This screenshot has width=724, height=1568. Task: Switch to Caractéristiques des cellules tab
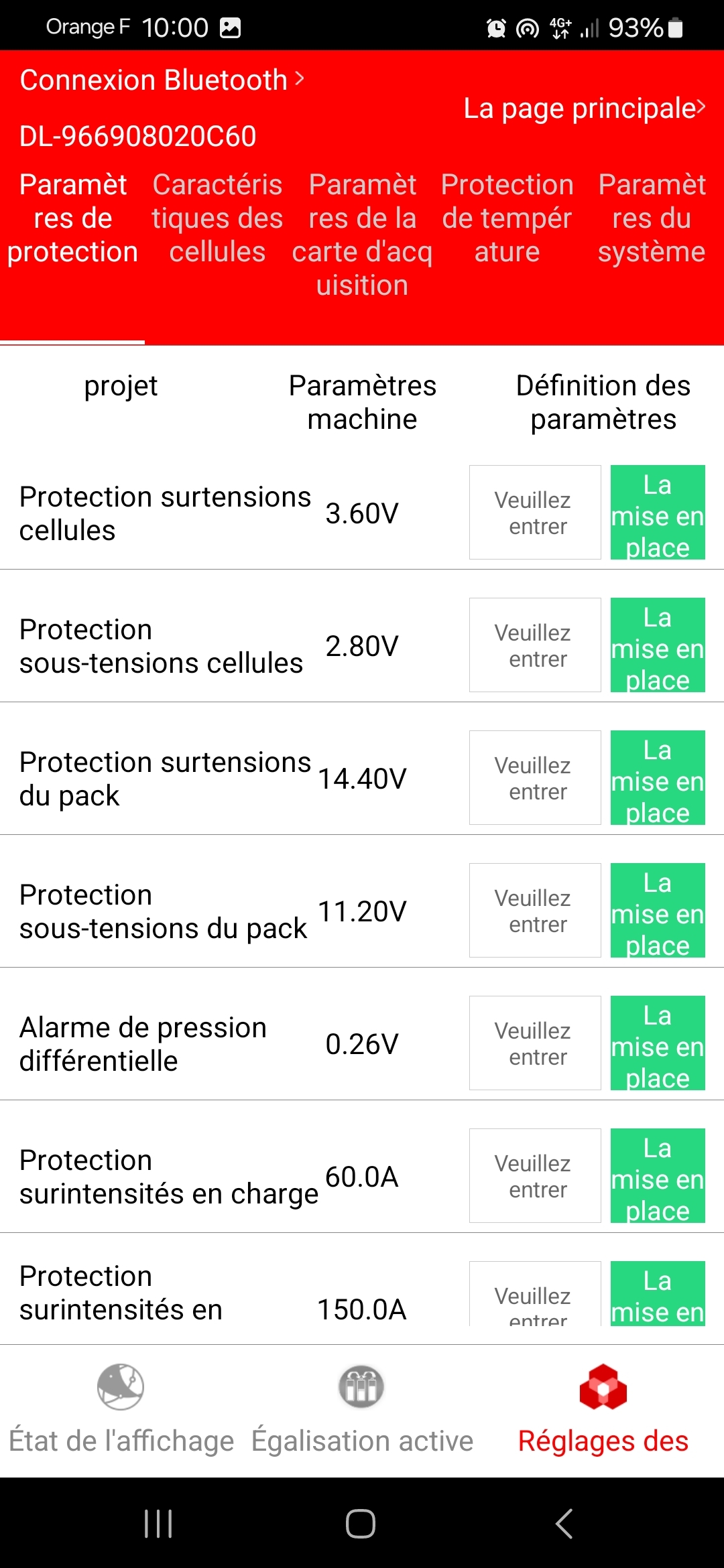click(x=217, y=218)
